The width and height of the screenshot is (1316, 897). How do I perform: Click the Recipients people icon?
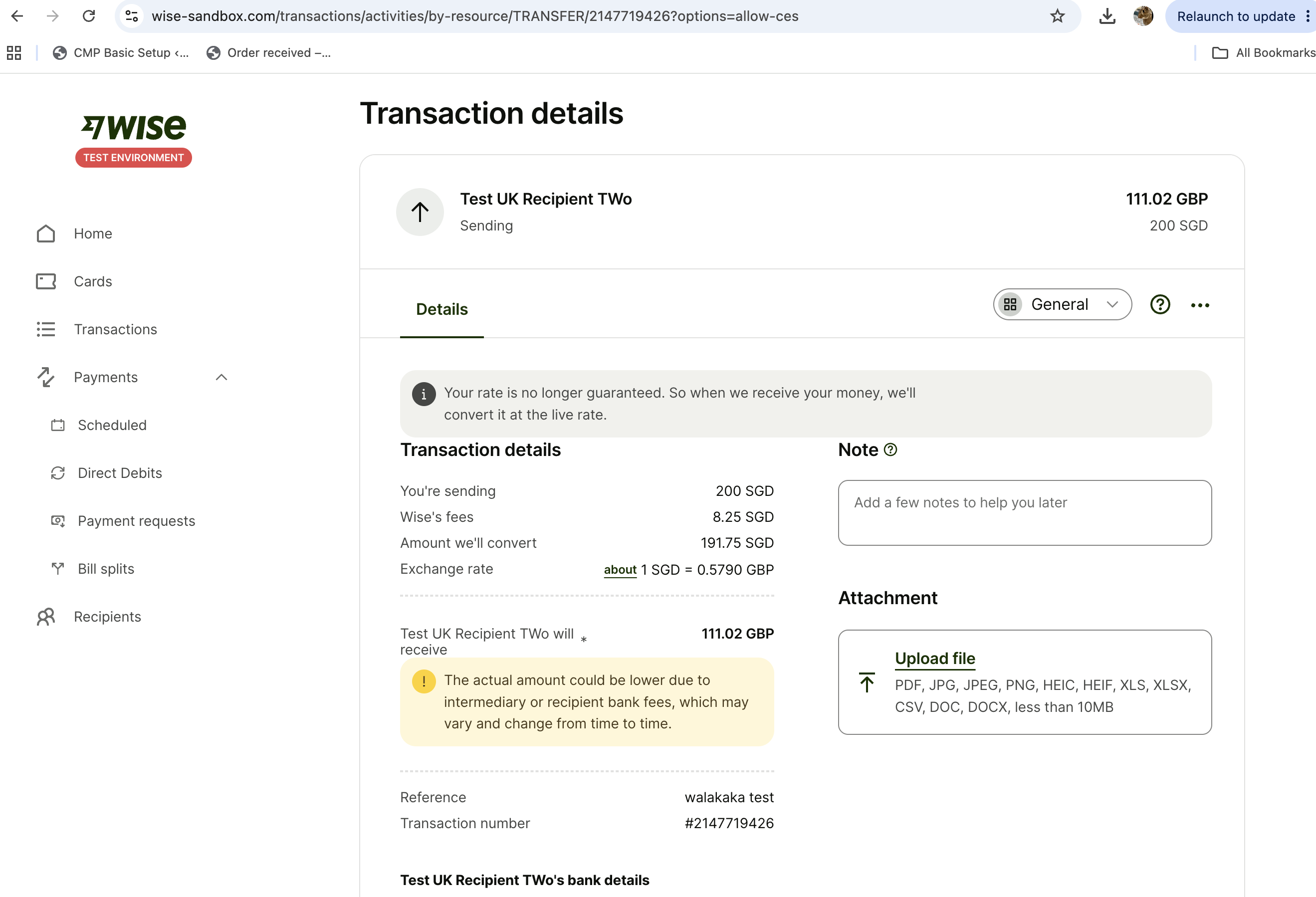(46, 617)
